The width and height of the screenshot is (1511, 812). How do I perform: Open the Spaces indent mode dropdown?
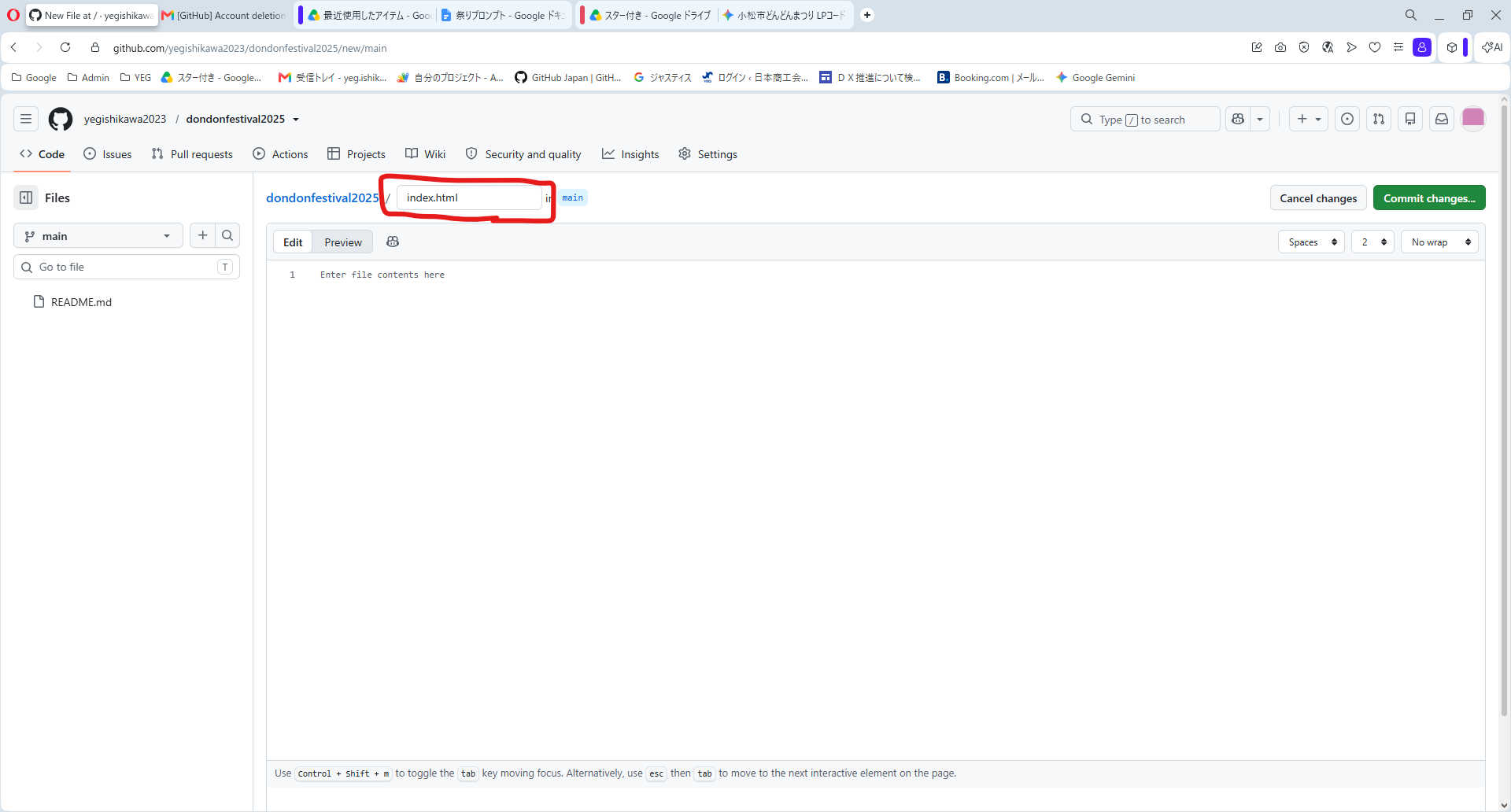1312,242
